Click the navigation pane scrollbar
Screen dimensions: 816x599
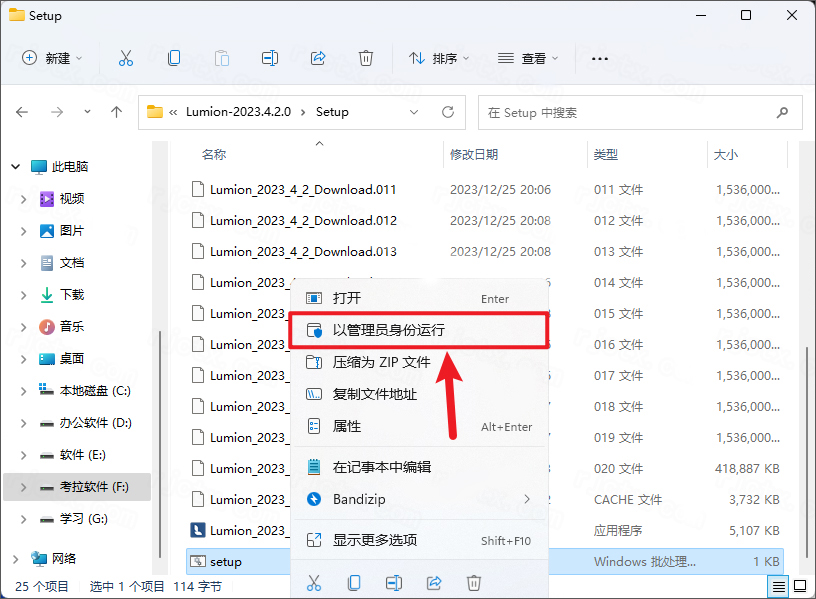coord(160,442)
